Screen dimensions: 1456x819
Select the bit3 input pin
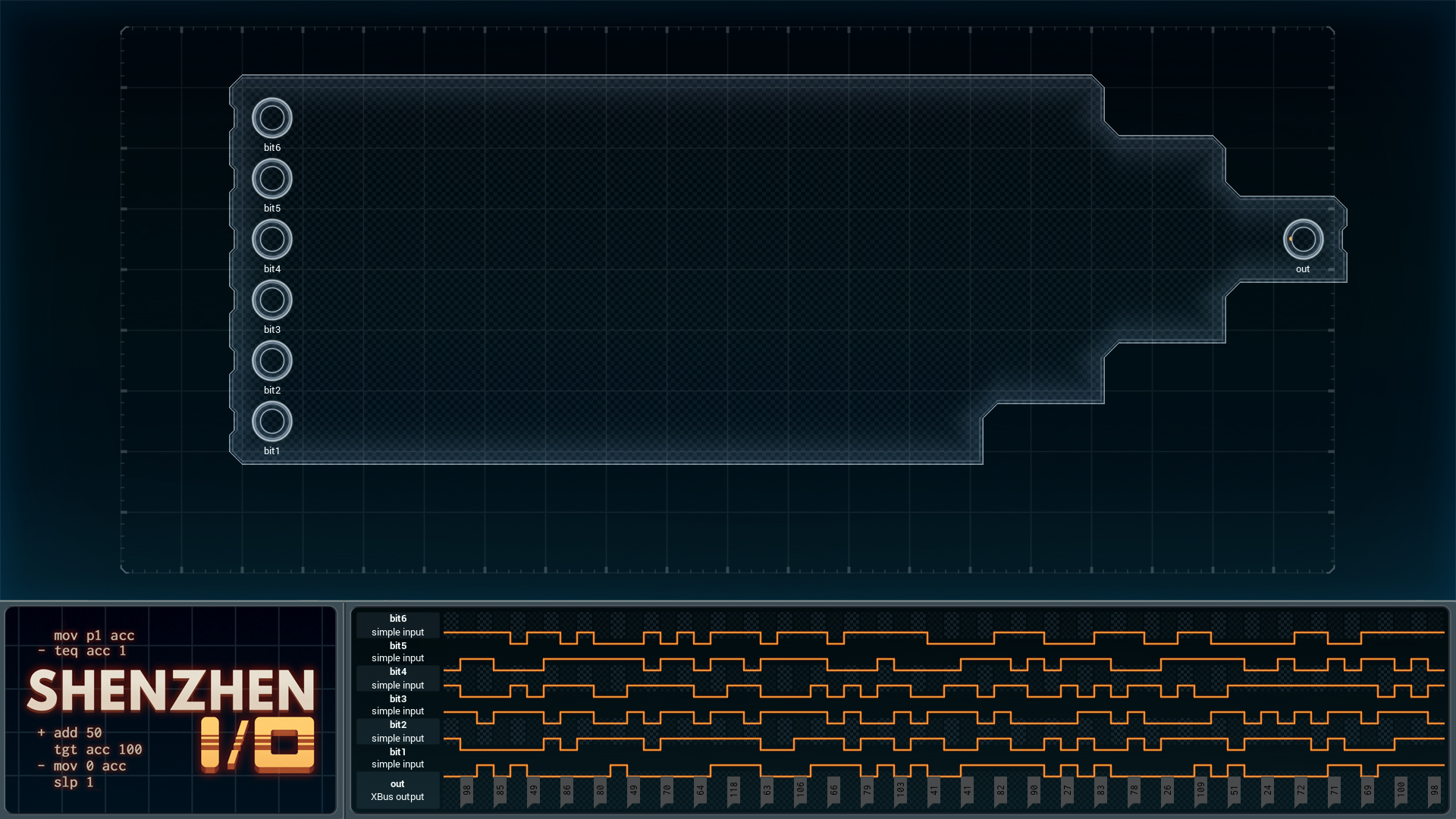[271, 300]
